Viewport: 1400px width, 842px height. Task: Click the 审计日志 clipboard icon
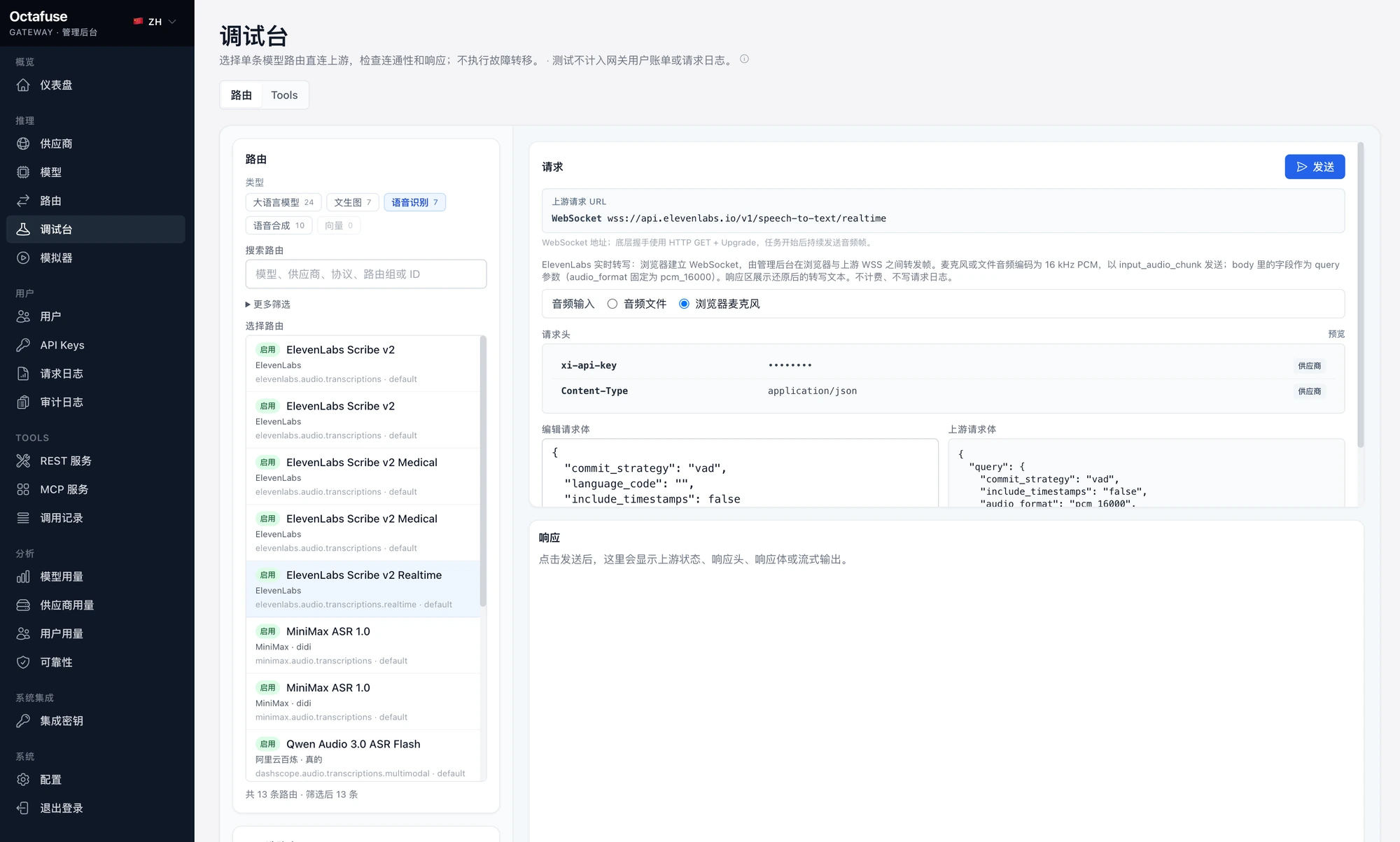tap(23, 402)
